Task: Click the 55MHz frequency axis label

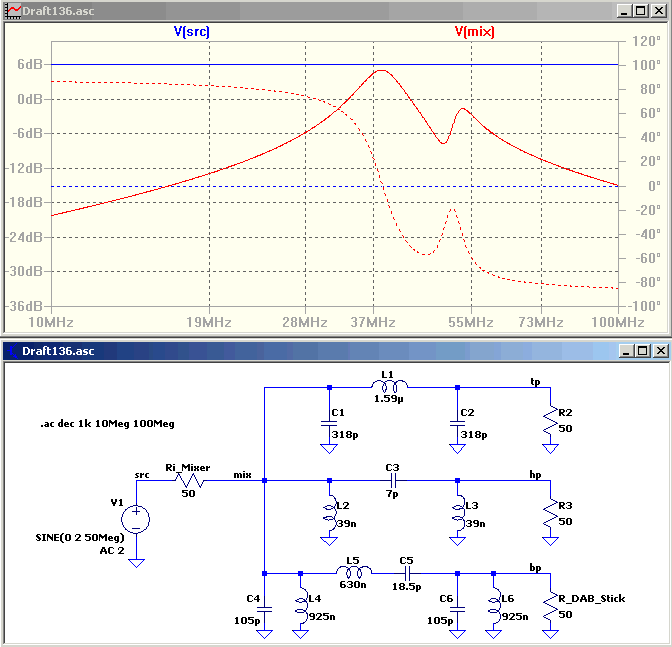Action: pyautogui.click(x=471, y=322)
